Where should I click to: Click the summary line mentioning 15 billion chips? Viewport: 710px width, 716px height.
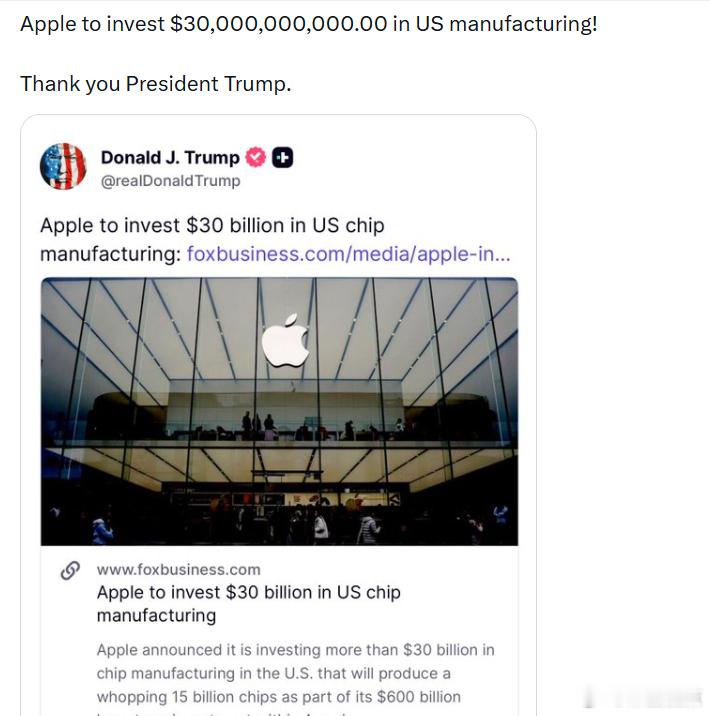pyautogui.click(x=279, y=697)
